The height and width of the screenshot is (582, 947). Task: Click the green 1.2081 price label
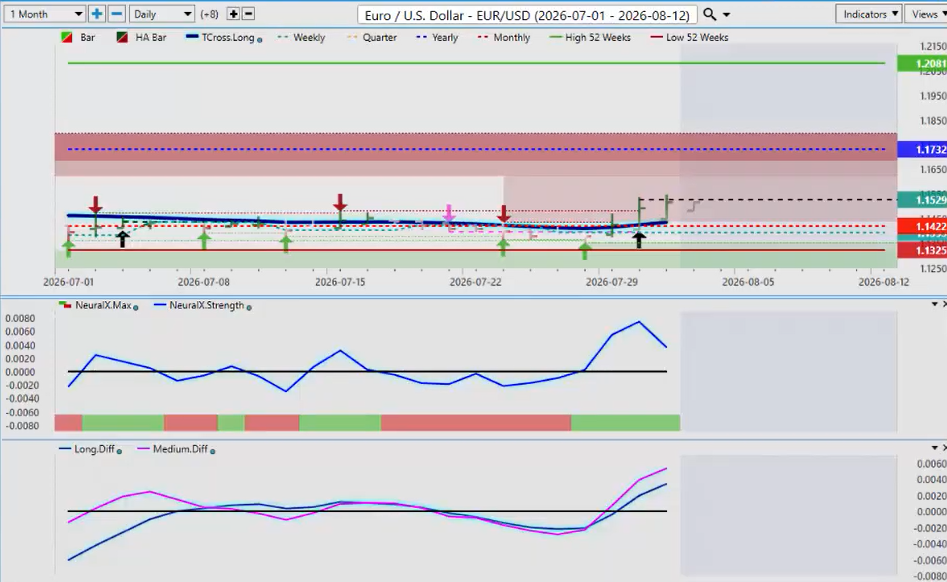point(922,63)
